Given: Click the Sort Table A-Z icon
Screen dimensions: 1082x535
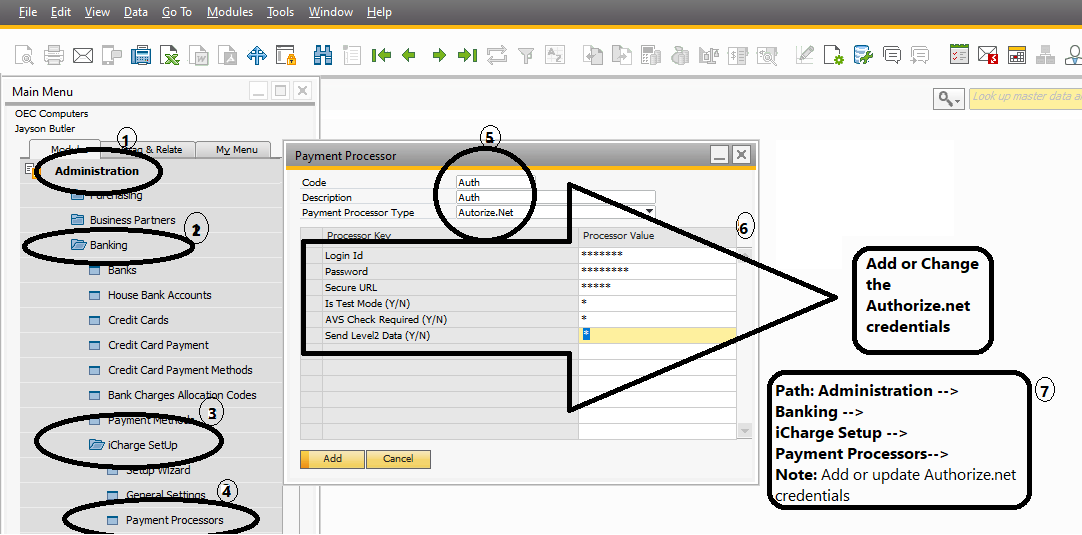Looking at the screenshot, I should [555, 55].
